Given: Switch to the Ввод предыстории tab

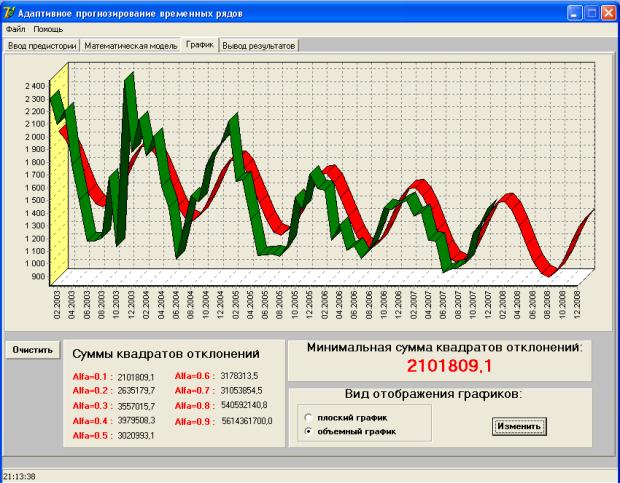Looking at the screenshot, I should coord(42,46).
